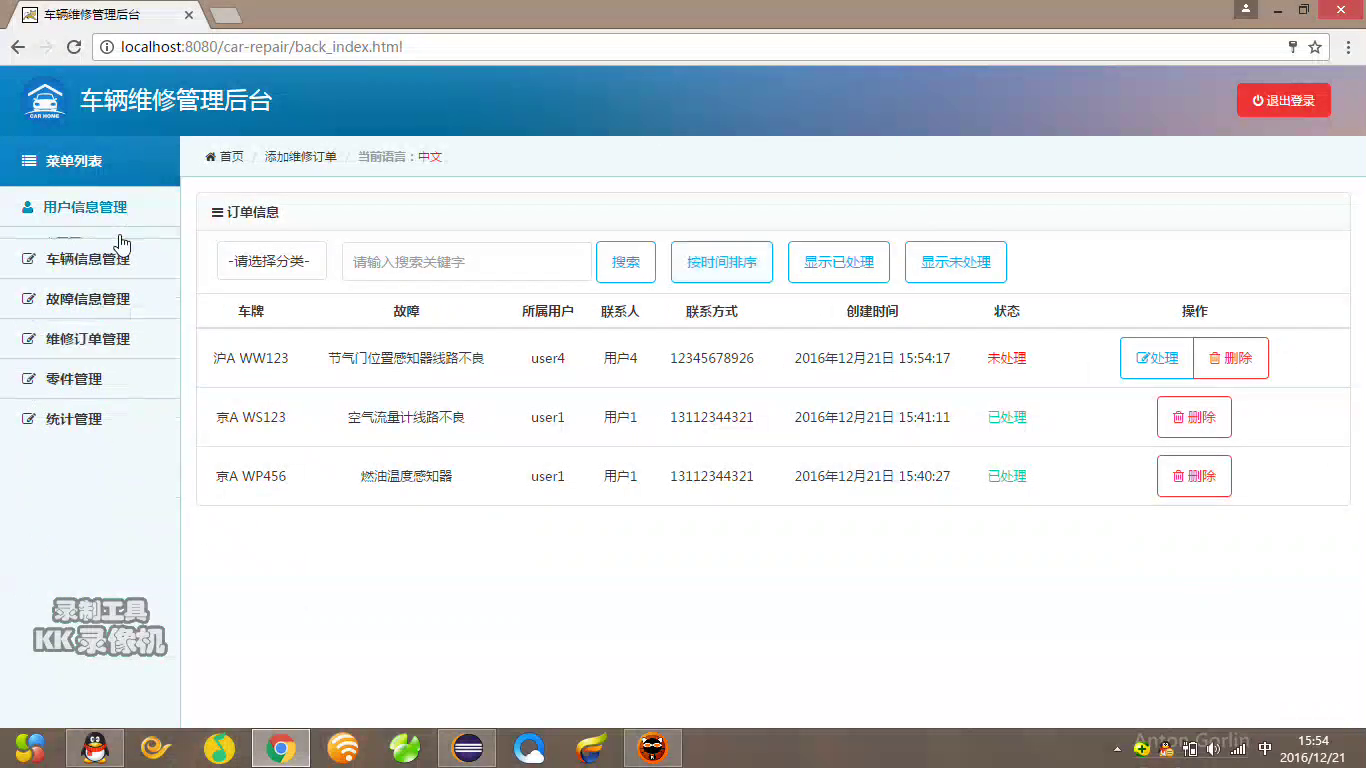The width and height of the screenshot is (1366, 768).
Task: Reload the page with refresh icon
Action: tap(73, 47)
